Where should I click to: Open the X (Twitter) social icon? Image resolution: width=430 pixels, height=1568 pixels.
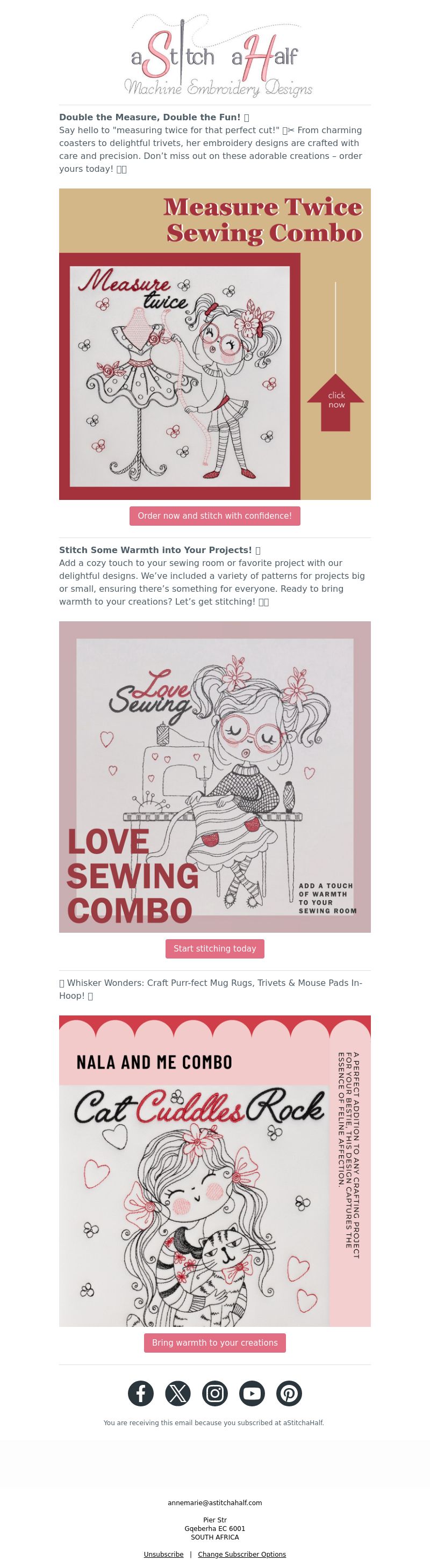(178, 1393)
